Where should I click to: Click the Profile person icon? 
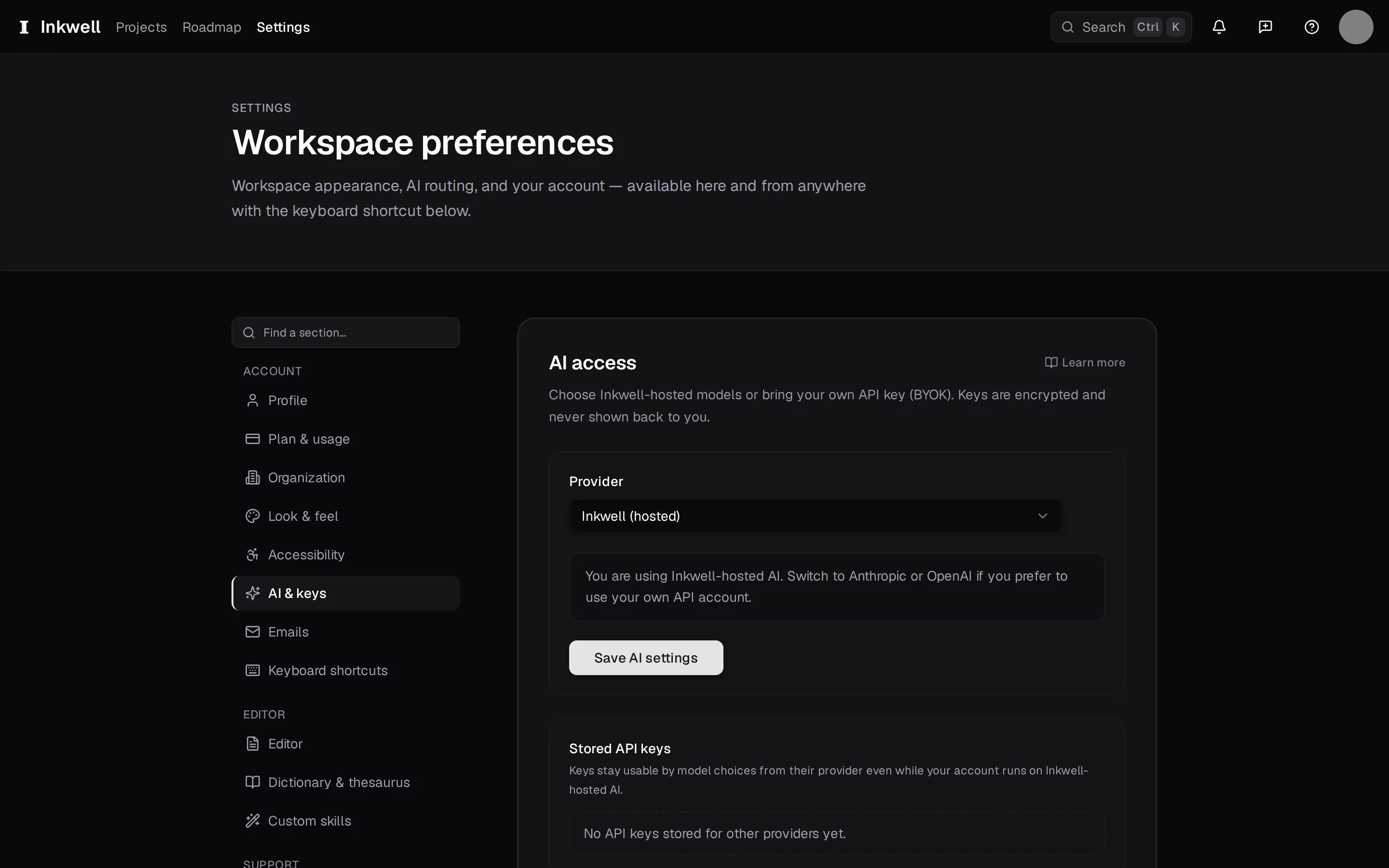click(x=253, y=400)
